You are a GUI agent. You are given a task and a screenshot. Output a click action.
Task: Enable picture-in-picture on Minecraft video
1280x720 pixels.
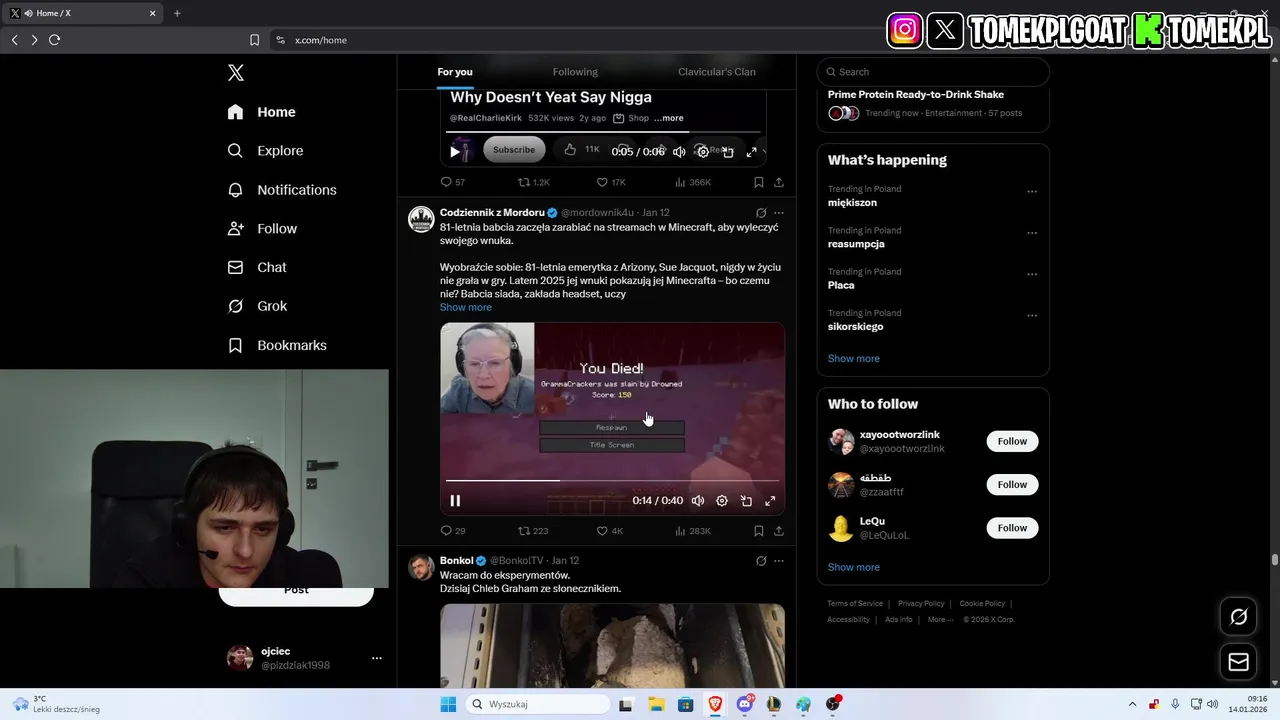[746, 501]
